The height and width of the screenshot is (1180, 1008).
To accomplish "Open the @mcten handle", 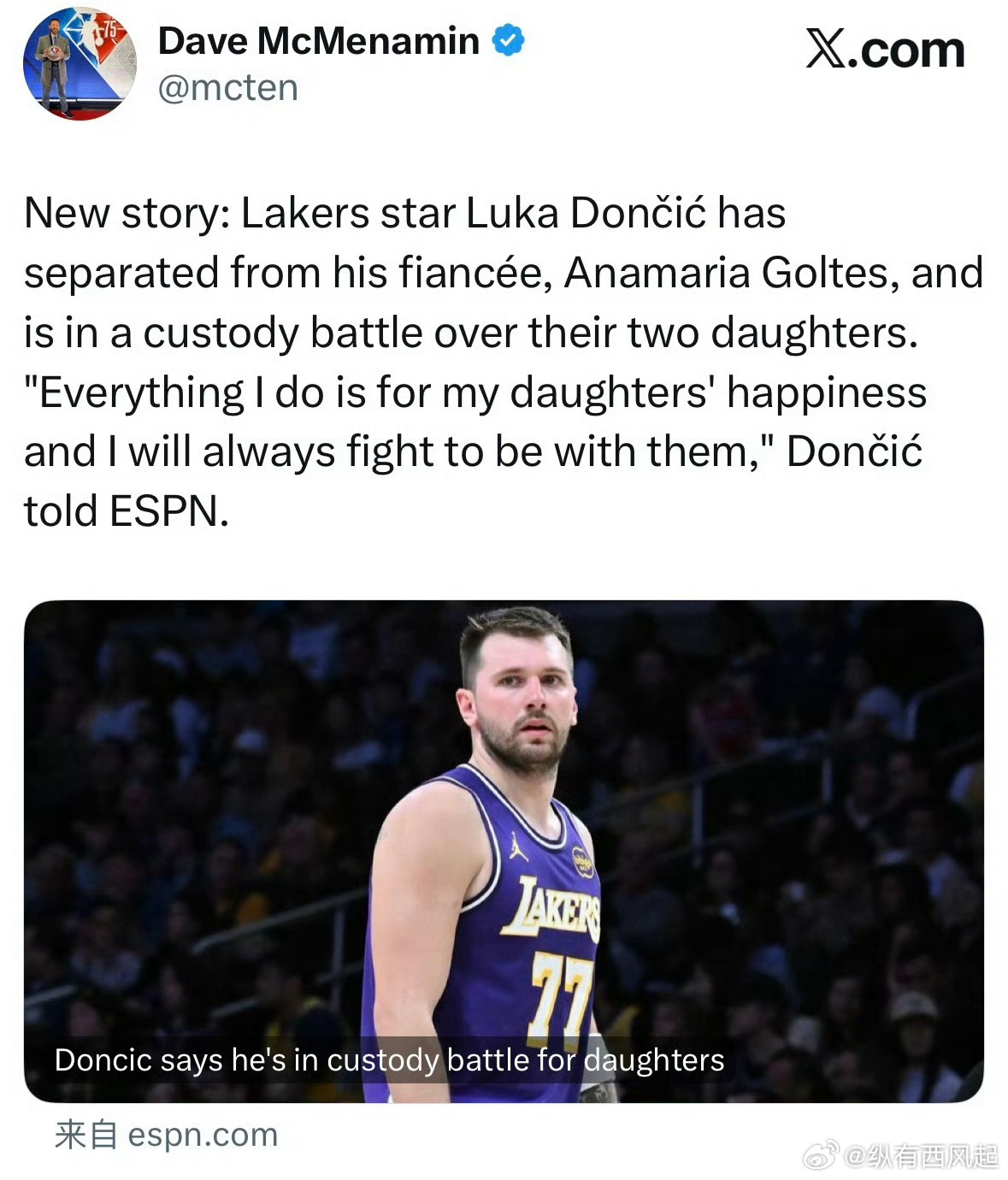I will [x=228, y=88].
